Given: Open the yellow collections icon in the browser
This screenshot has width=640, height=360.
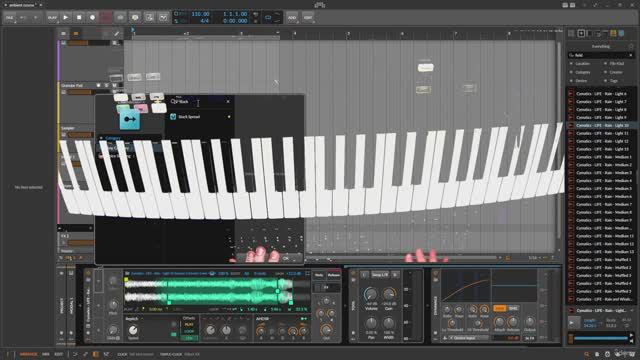Looking at the screenshot, I should click(x=613, y=33).
